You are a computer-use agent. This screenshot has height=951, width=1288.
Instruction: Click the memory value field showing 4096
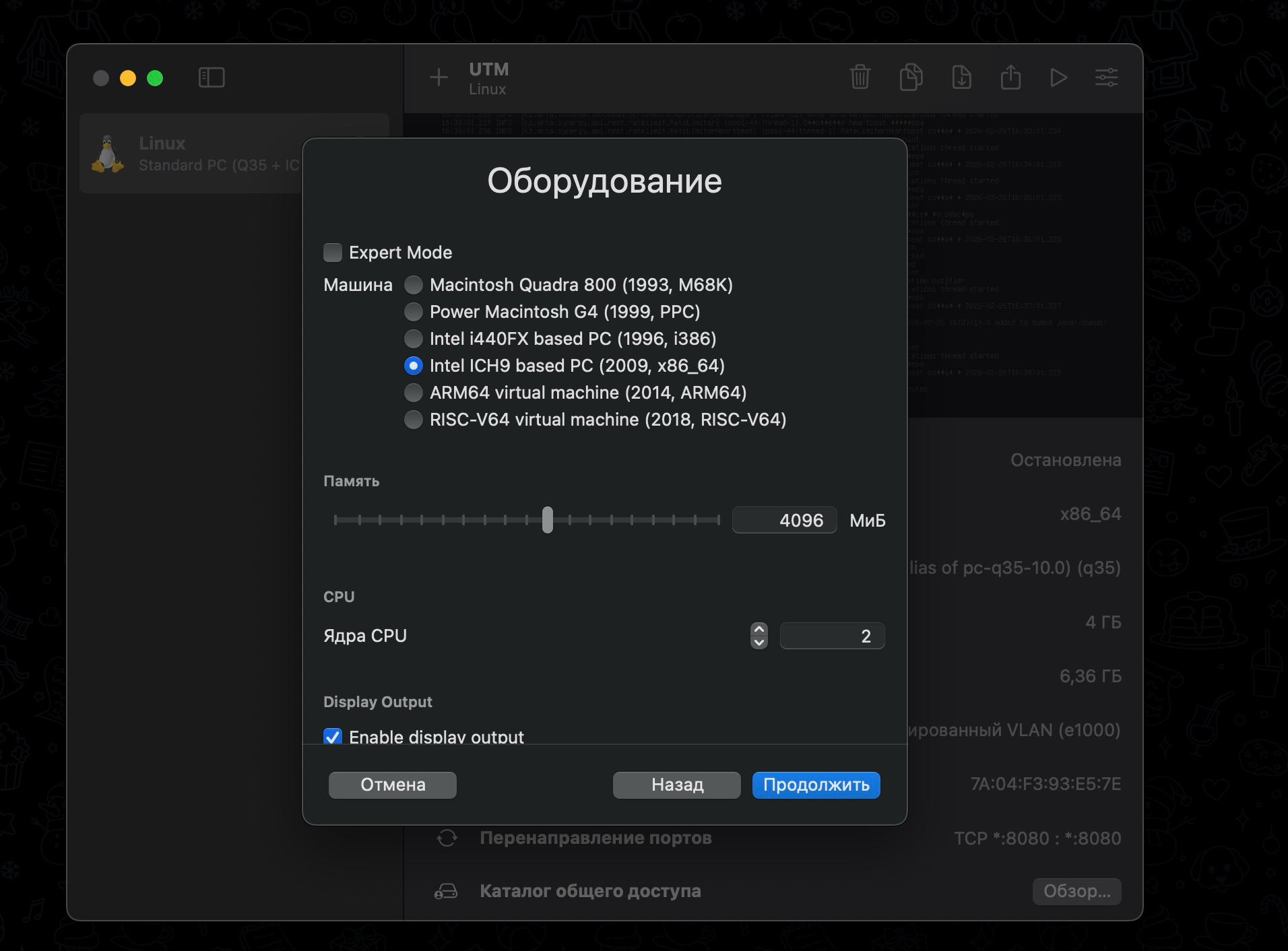[784, 520]
